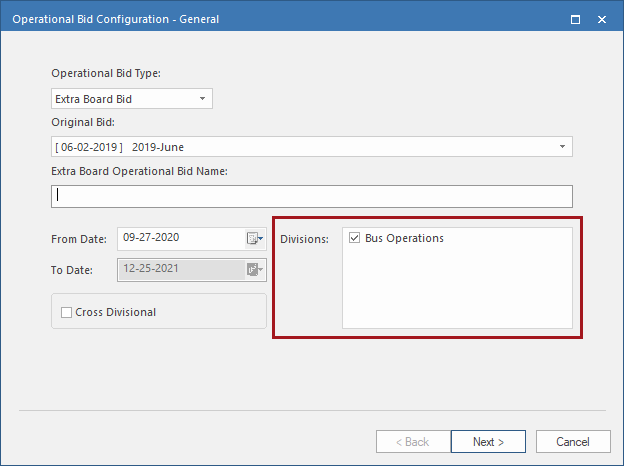Click the Extra Board Bid combo box

point(132,99)
